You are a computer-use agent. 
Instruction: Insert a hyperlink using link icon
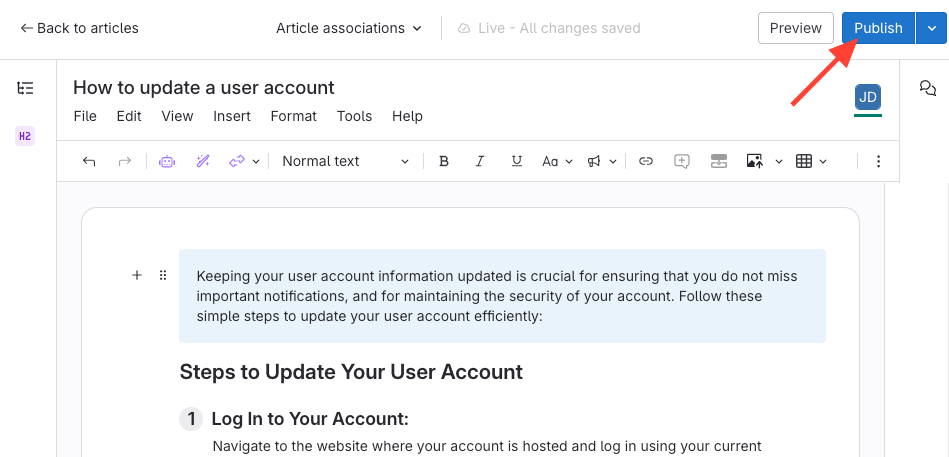click(646, 161)
